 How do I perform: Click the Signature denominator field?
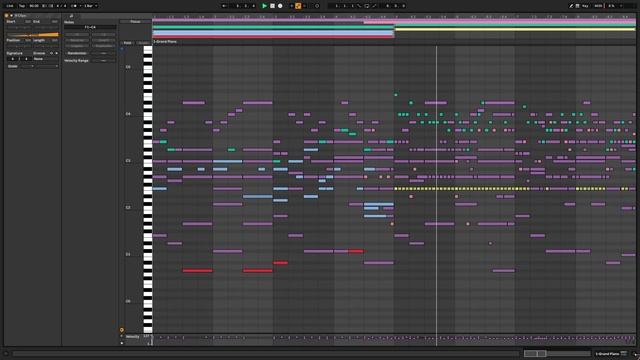pyautogui.click(x=26, y=59)
